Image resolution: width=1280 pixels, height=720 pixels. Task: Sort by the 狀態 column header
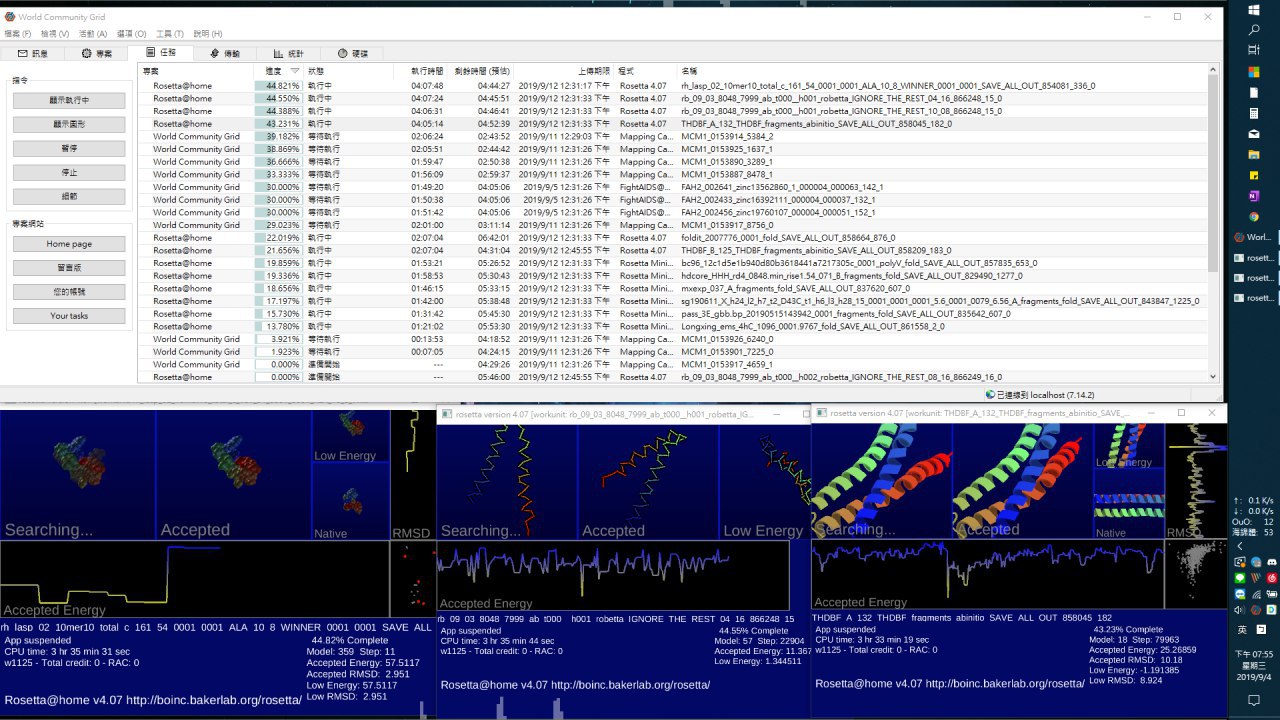click(348, 71)
